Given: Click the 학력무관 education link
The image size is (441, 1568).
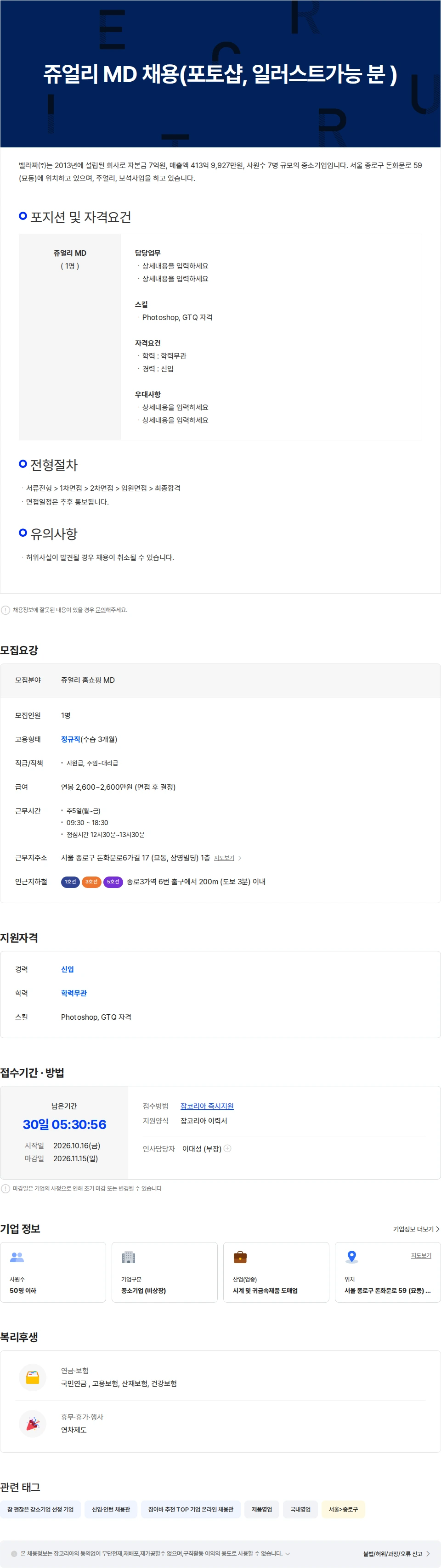Looking at the screenshot, I should [73, 994].
